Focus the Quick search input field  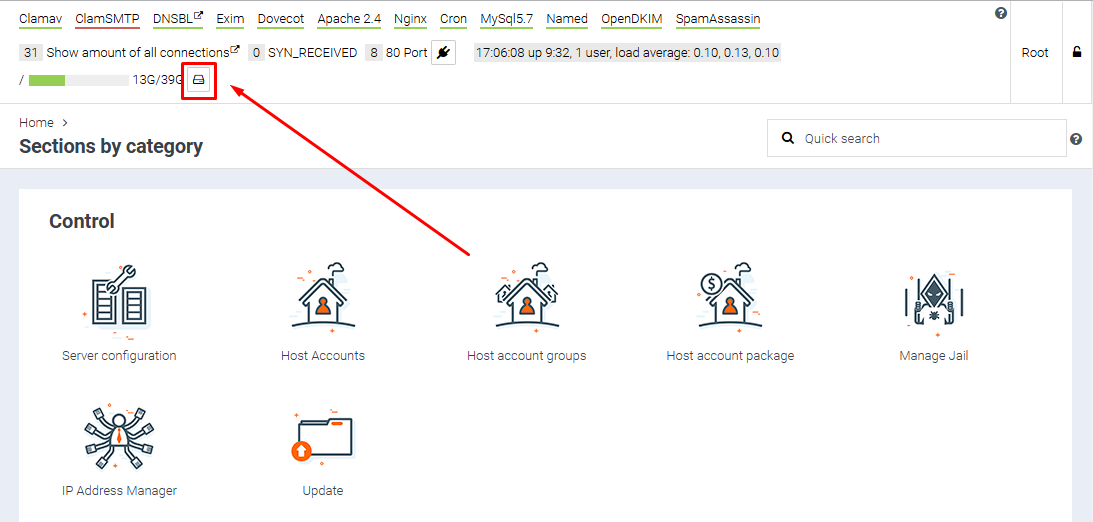tap(917, 138)
